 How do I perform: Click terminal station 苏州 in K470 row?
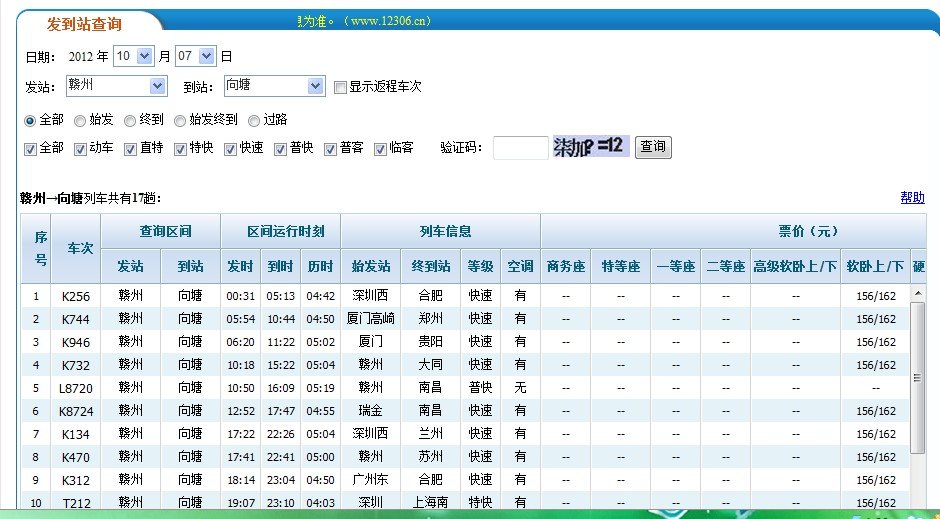(430, 457)
